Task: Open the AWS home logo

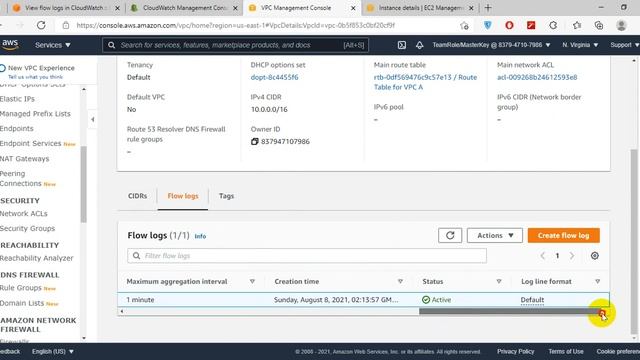Action: point(10,44)
